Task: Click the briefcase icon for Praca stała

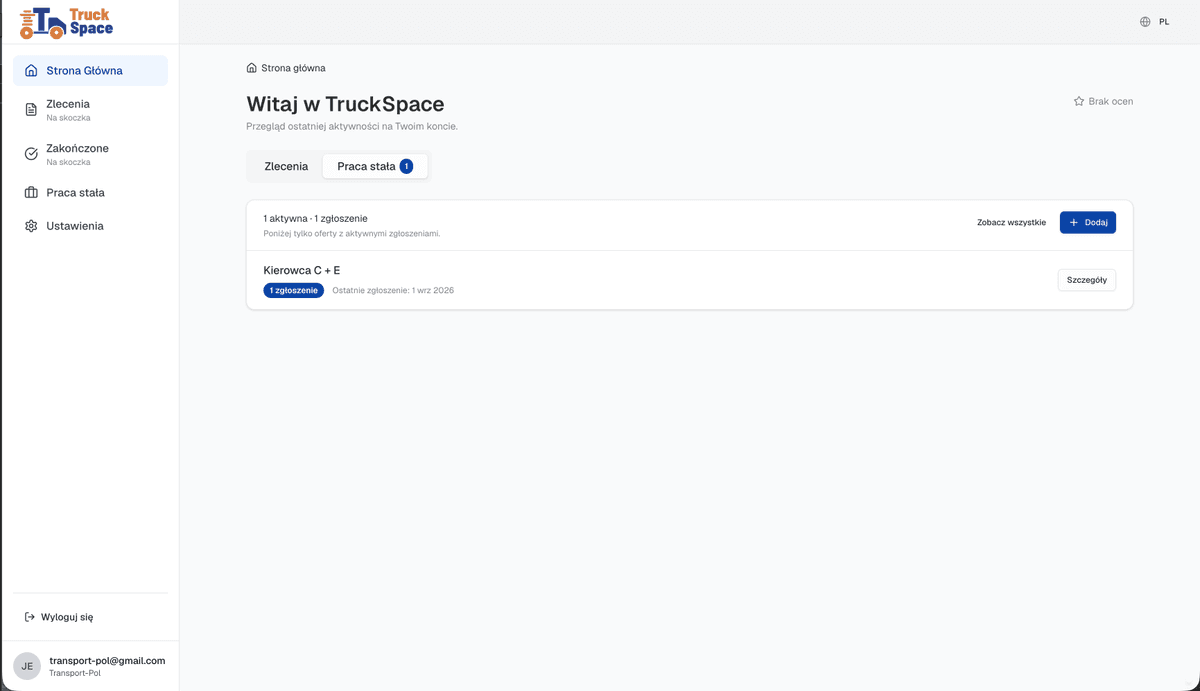Action: click(x=31, y=193)
